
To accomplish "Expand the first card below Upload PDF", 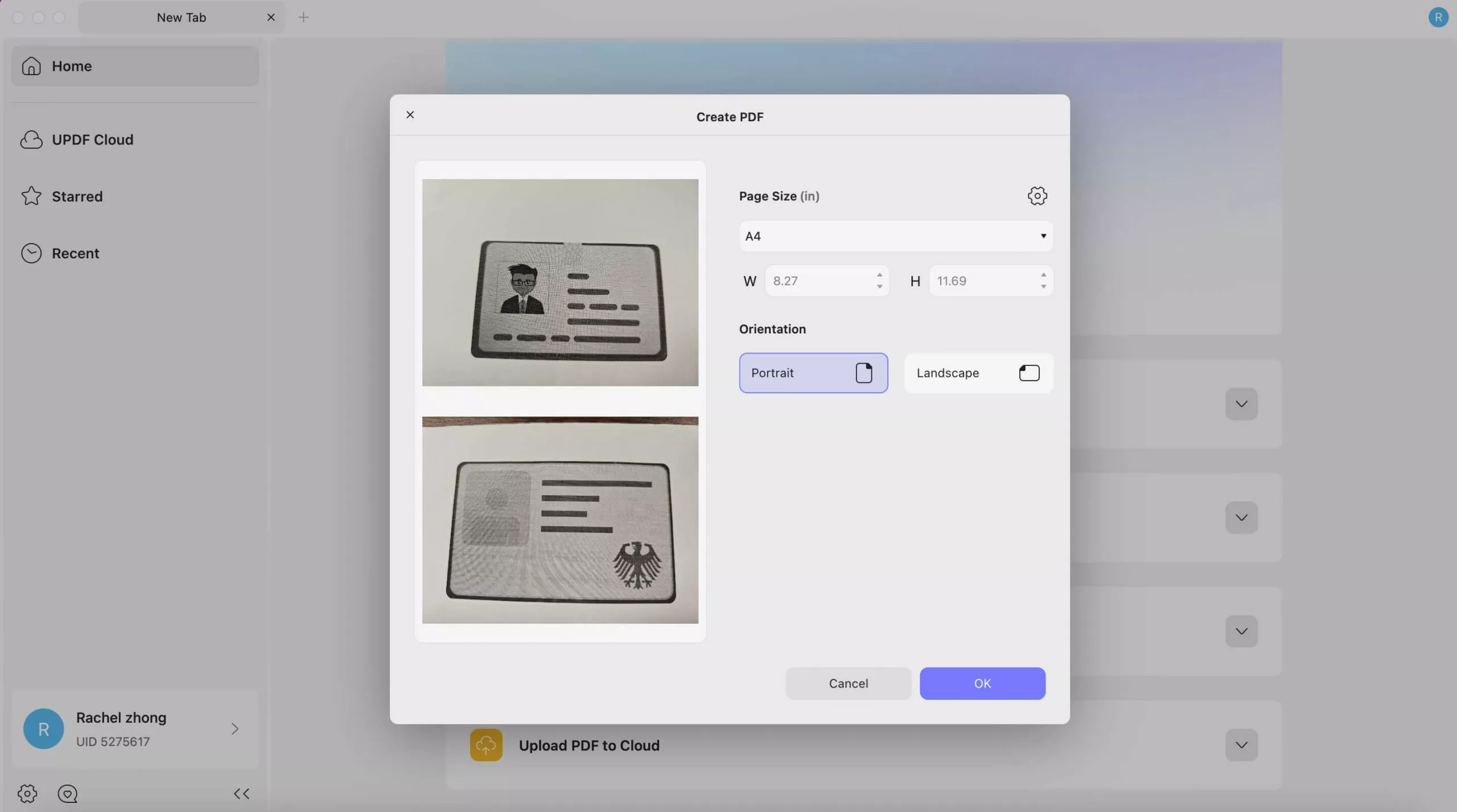I will pyautogui.click(x=1240, y=404).
